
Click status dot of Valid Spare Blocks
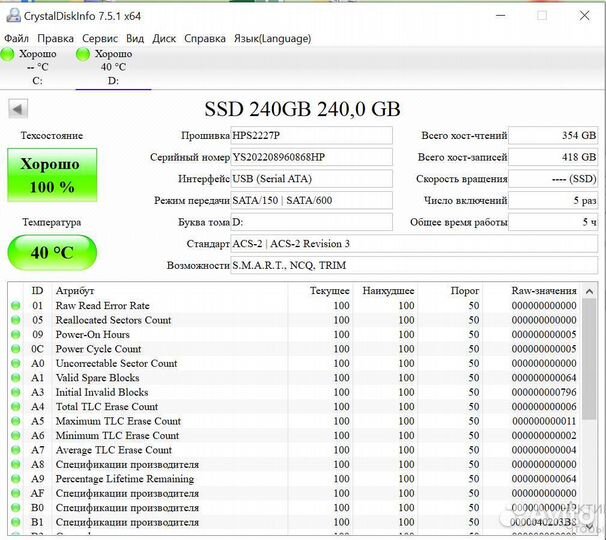click(x=15, y=378)
